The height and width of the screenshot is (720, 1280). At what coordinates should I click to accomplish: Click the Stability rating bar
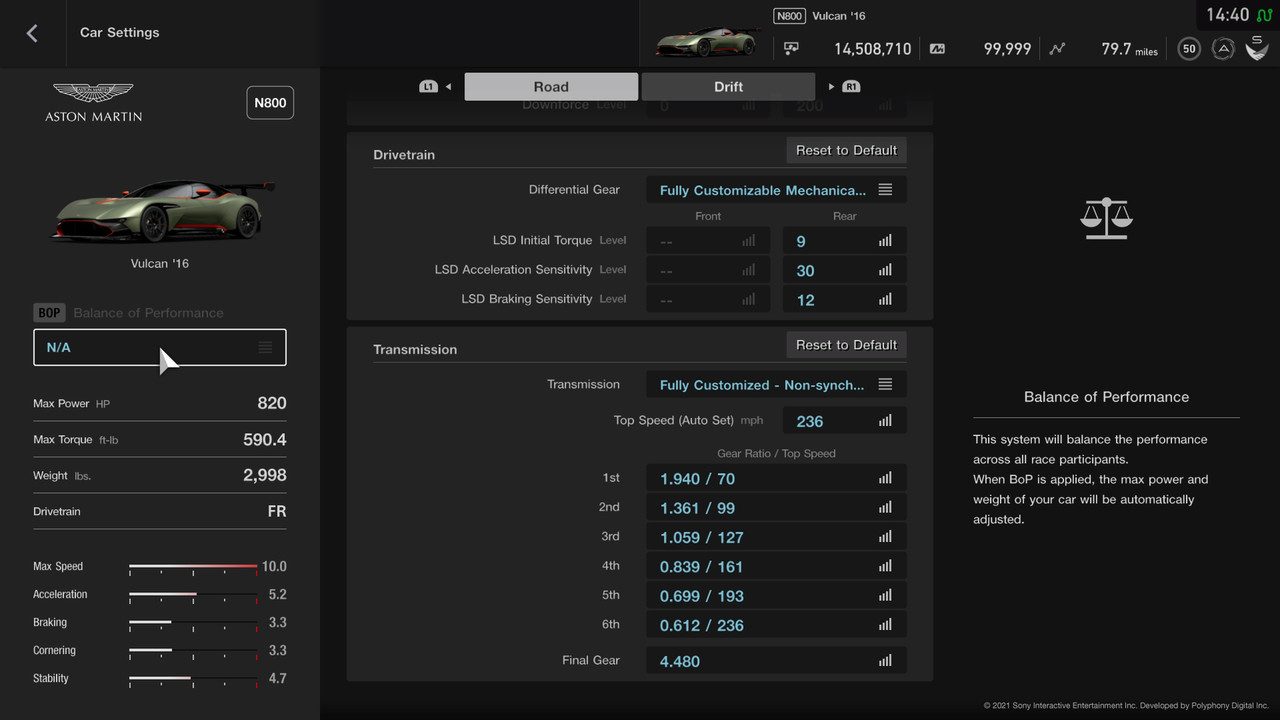pyautogui.click(x=193, y=679)
